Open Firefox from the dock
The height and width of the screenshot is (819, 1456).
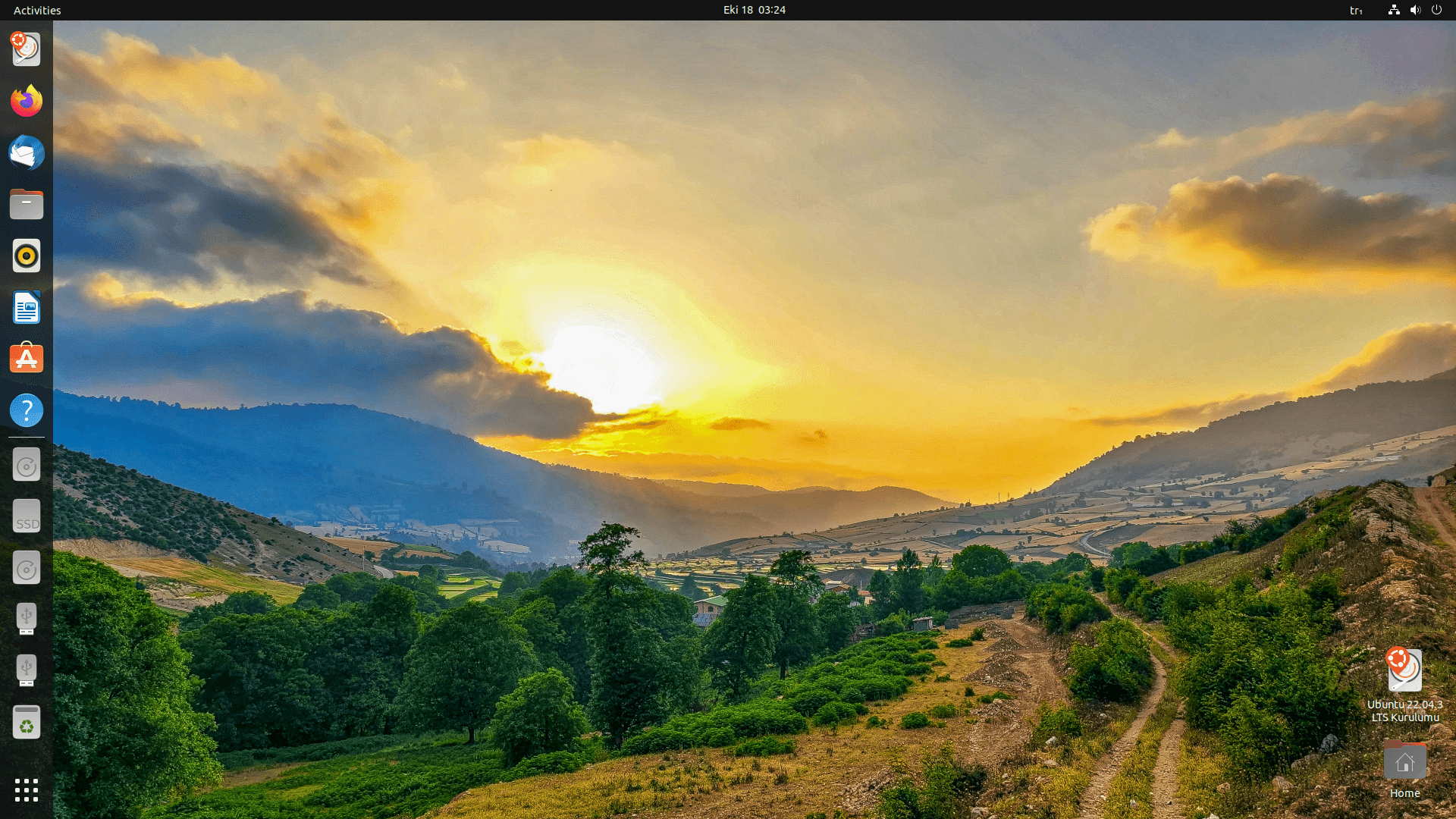tap(26, 101)
